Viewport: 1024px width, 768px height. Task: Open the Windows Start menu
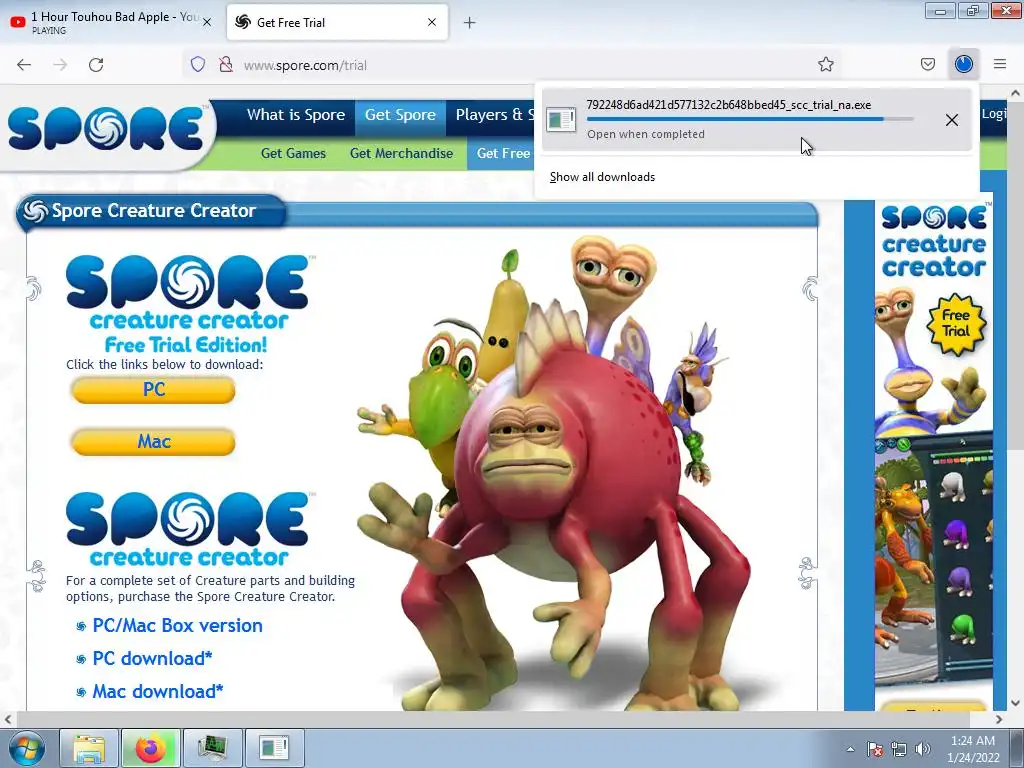pyautogui.click(x=27, y=748)
